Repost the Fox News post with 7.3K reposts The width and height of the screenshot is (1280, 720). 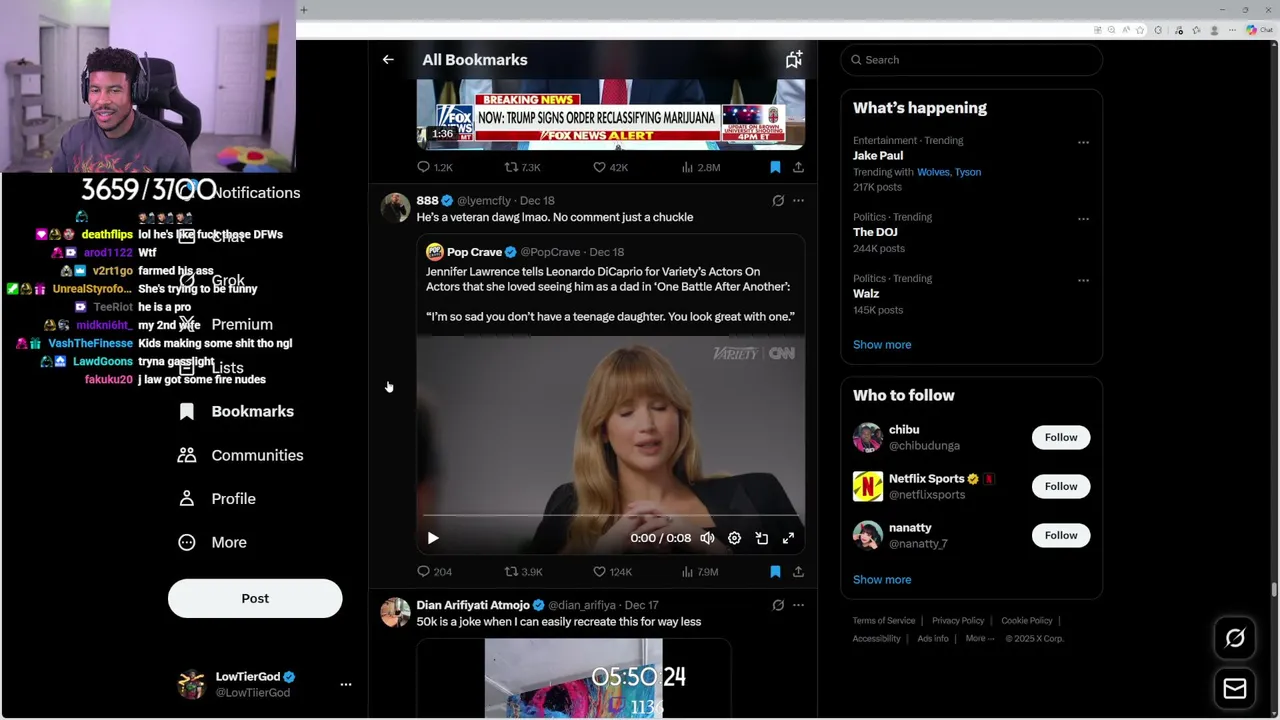[522, 167]
